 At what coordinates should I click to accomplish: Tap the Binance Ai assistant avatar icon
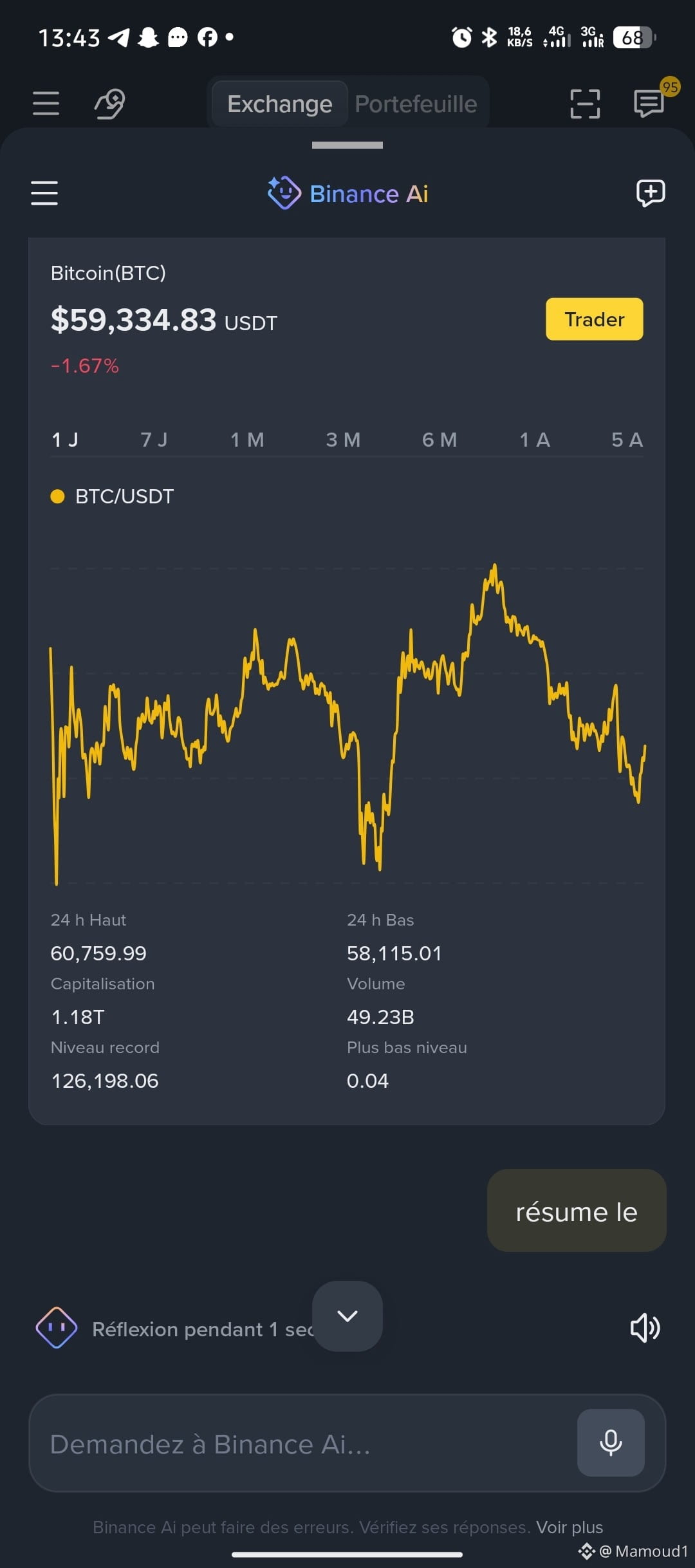57,1327
